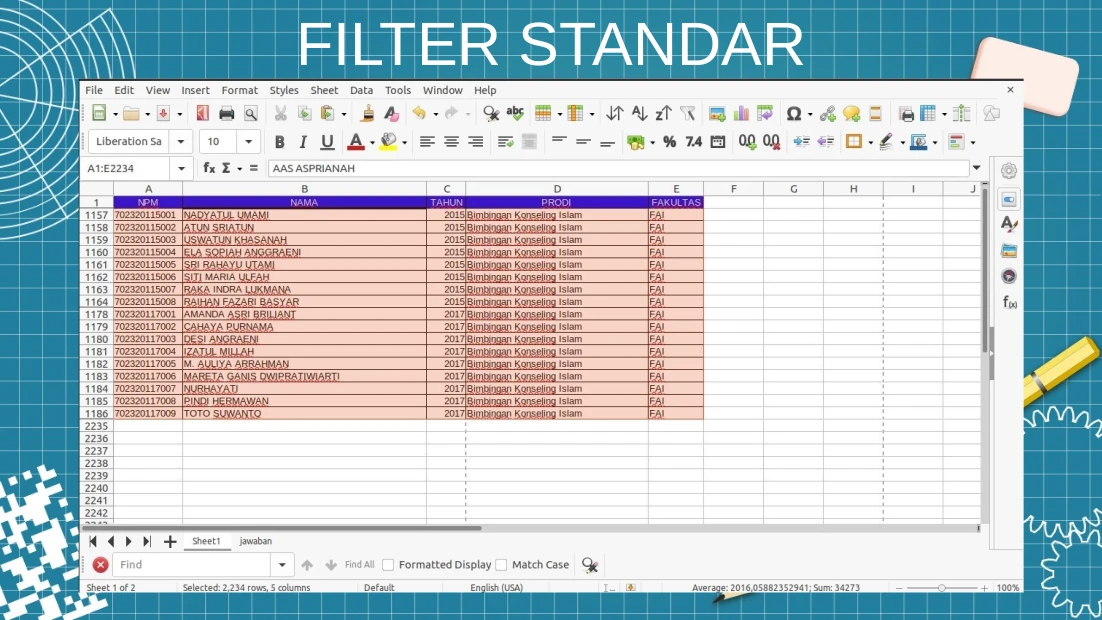1102x620 pixels.
Task: Click the Print icon in toolbar
Action: pos(227,114)
